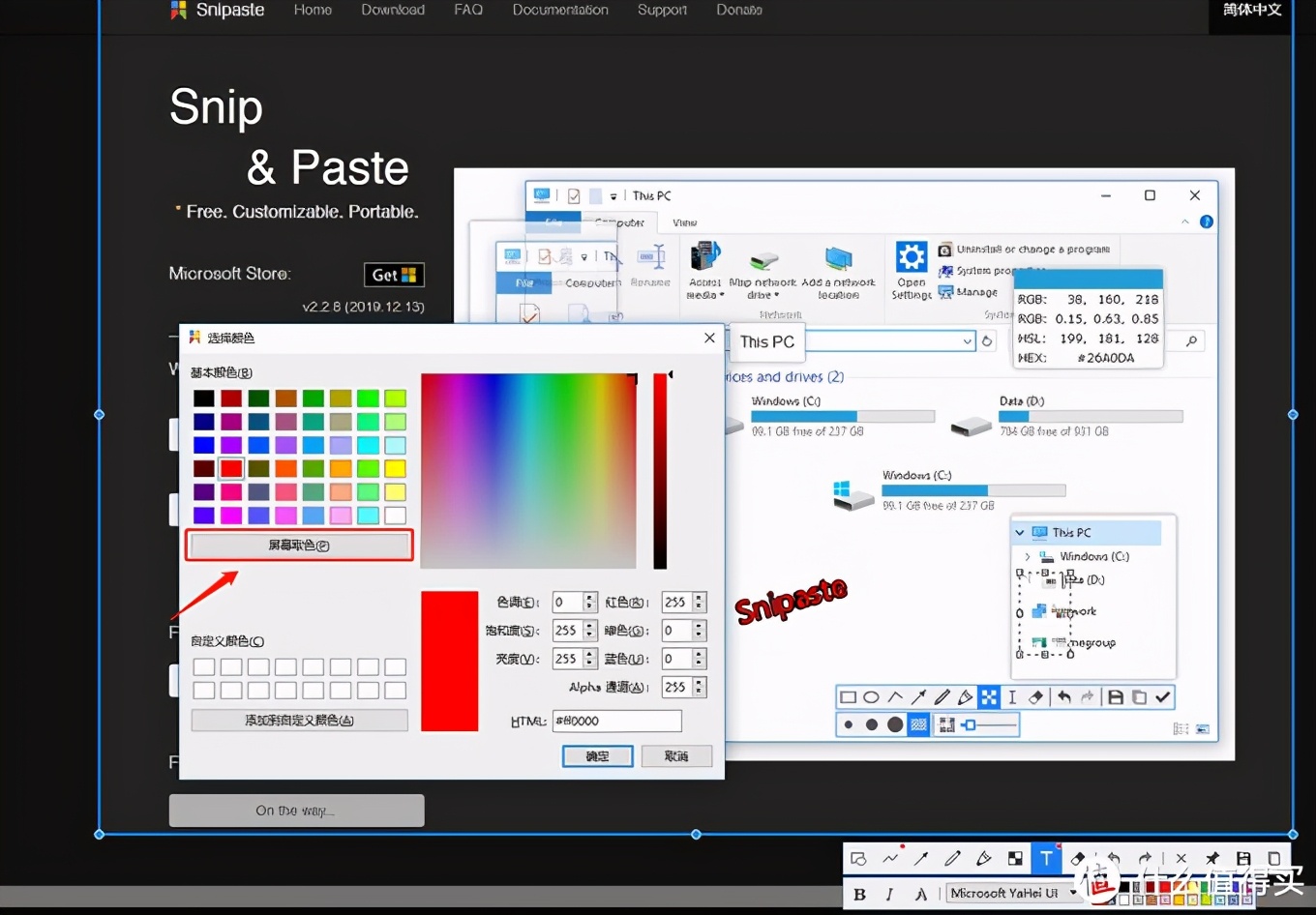Open the Microsoft YaHei UI font dropdown

[1013, 894]
